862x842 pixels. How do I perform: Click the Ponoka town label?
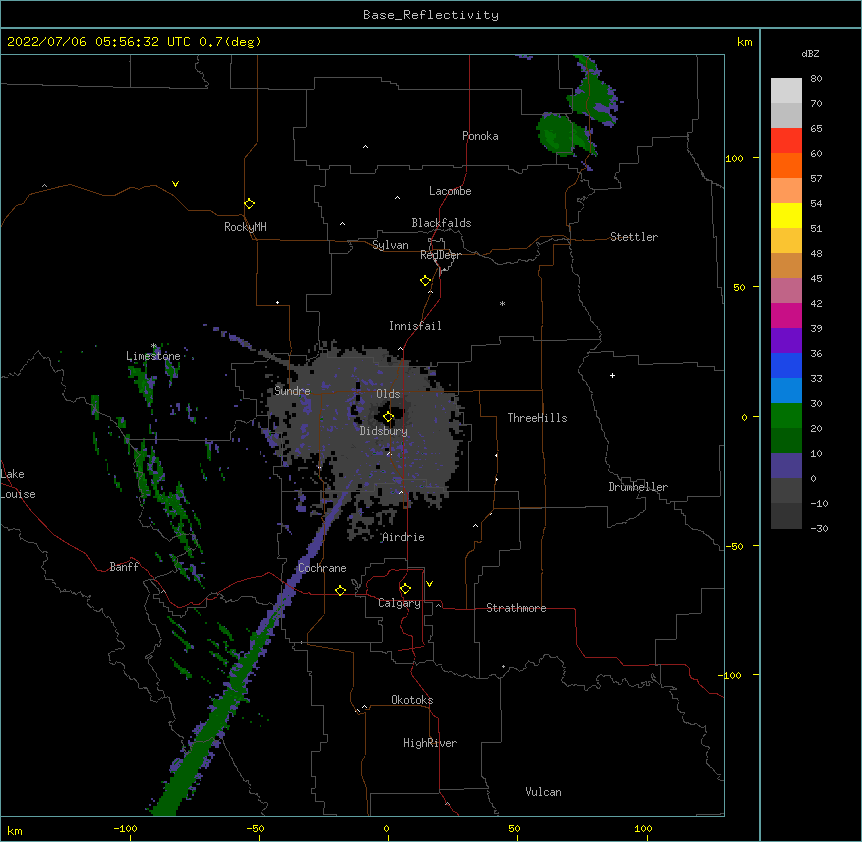[480, 136]
